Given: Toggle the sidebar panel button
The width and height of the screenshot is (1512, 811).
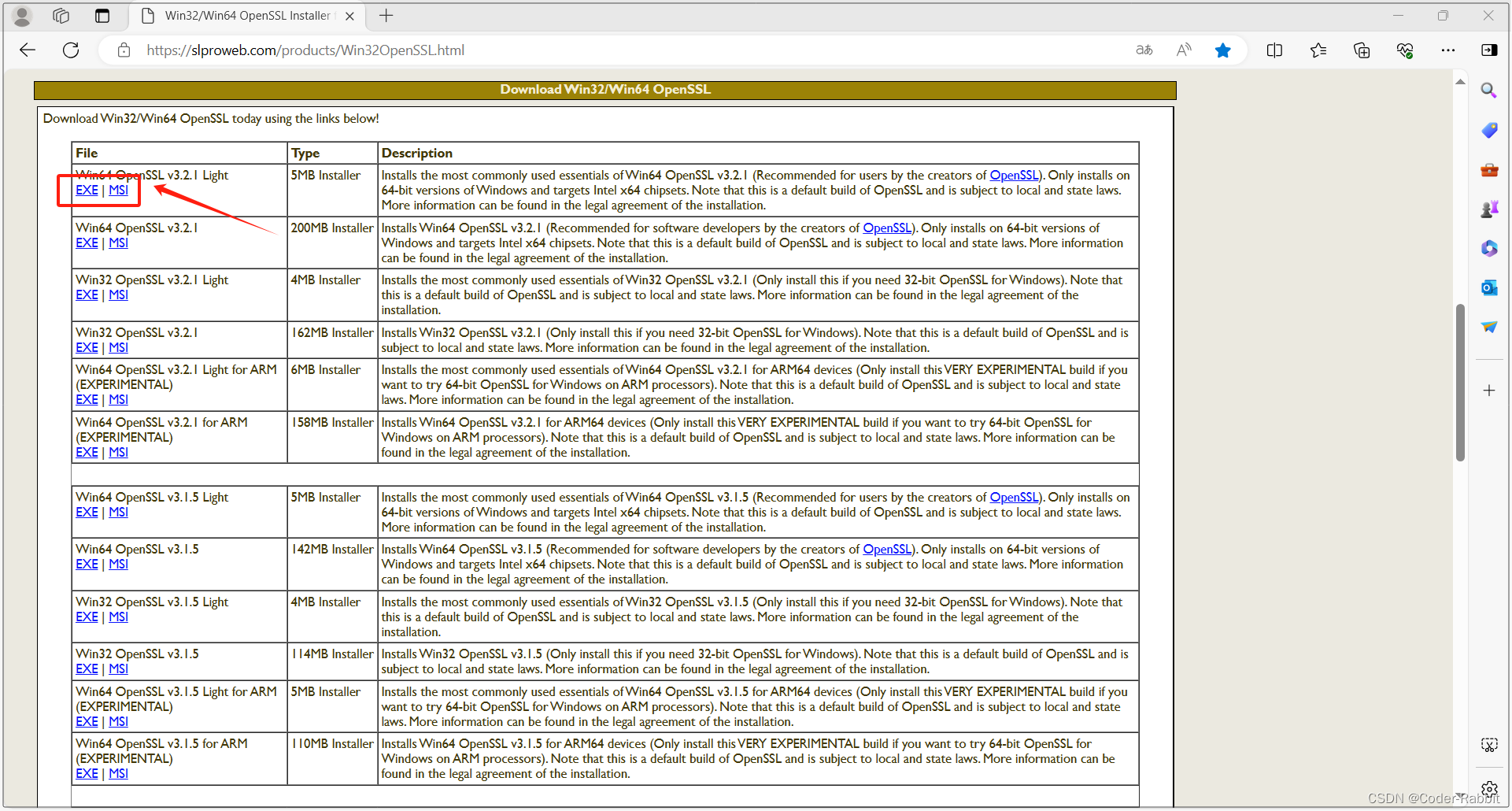Looking at the screenshot, I should (x=1489, y=50).
